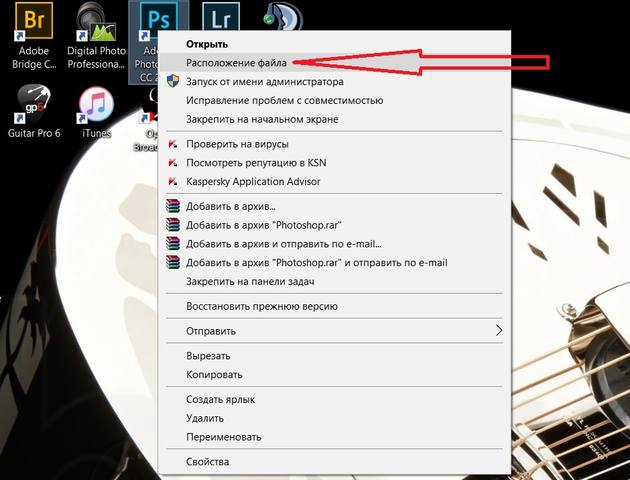
Task: Choose Расположение файла in the context menu
Action: click(x=335, y=63)
